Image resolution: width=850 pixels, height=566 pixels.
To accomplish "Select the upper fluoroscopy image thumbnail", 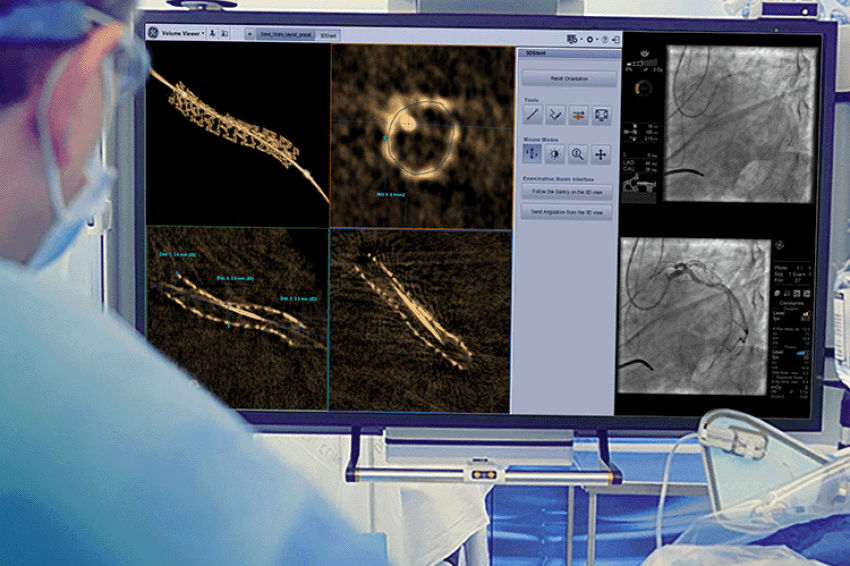I will pyautogui.click(x=740, y=124).
